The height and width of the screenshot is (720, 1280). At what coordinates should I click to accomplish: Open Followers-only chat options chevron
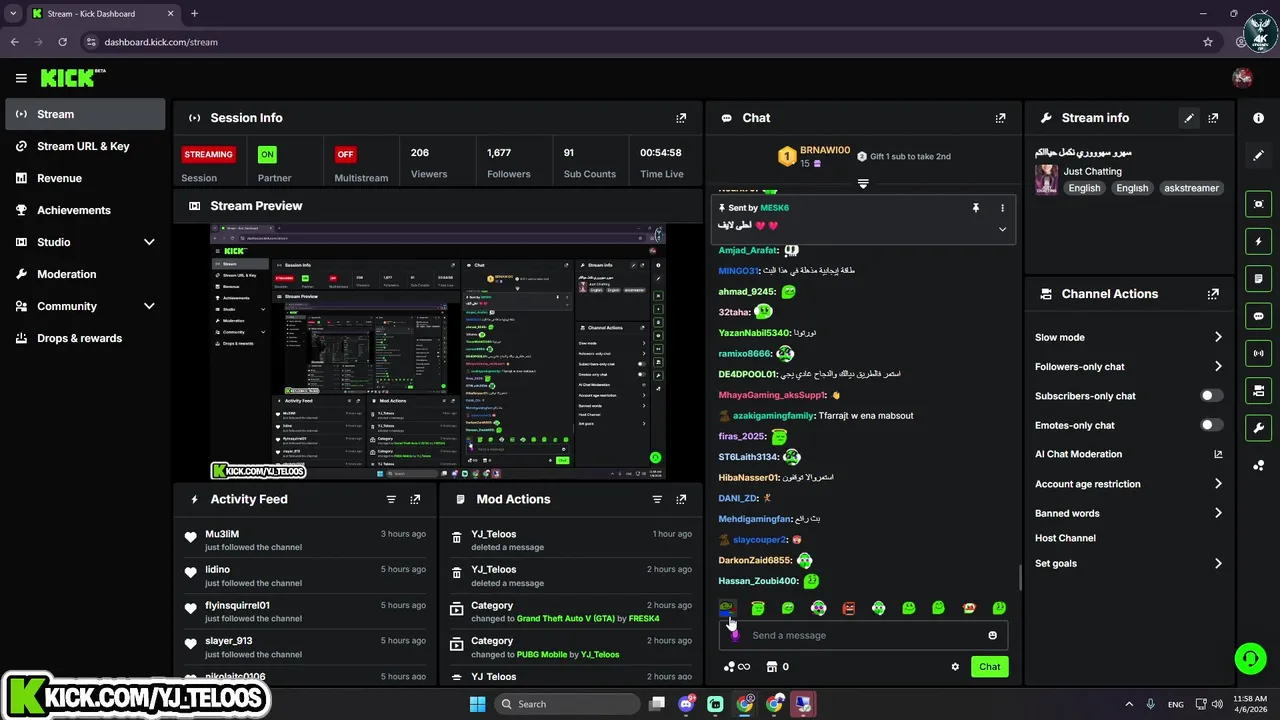pyautogui.click(x=1218, y=367)
